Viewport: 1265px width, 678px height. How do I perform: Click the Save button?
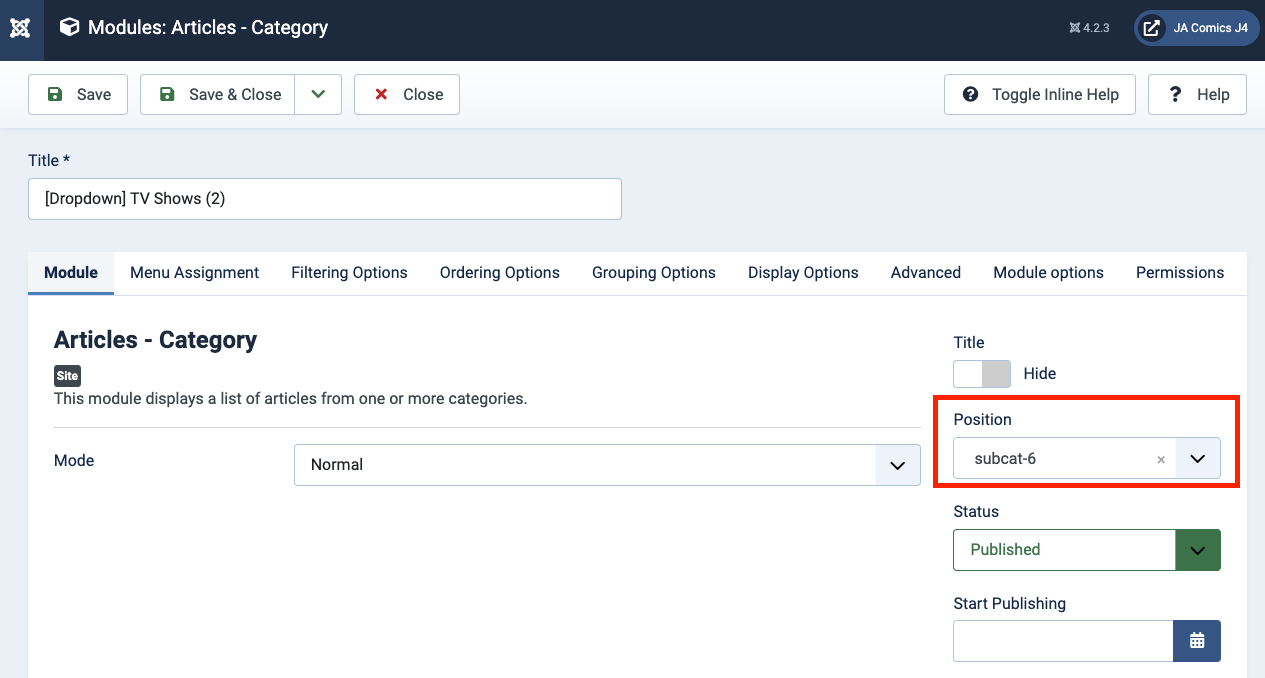(x=79, y=94)
